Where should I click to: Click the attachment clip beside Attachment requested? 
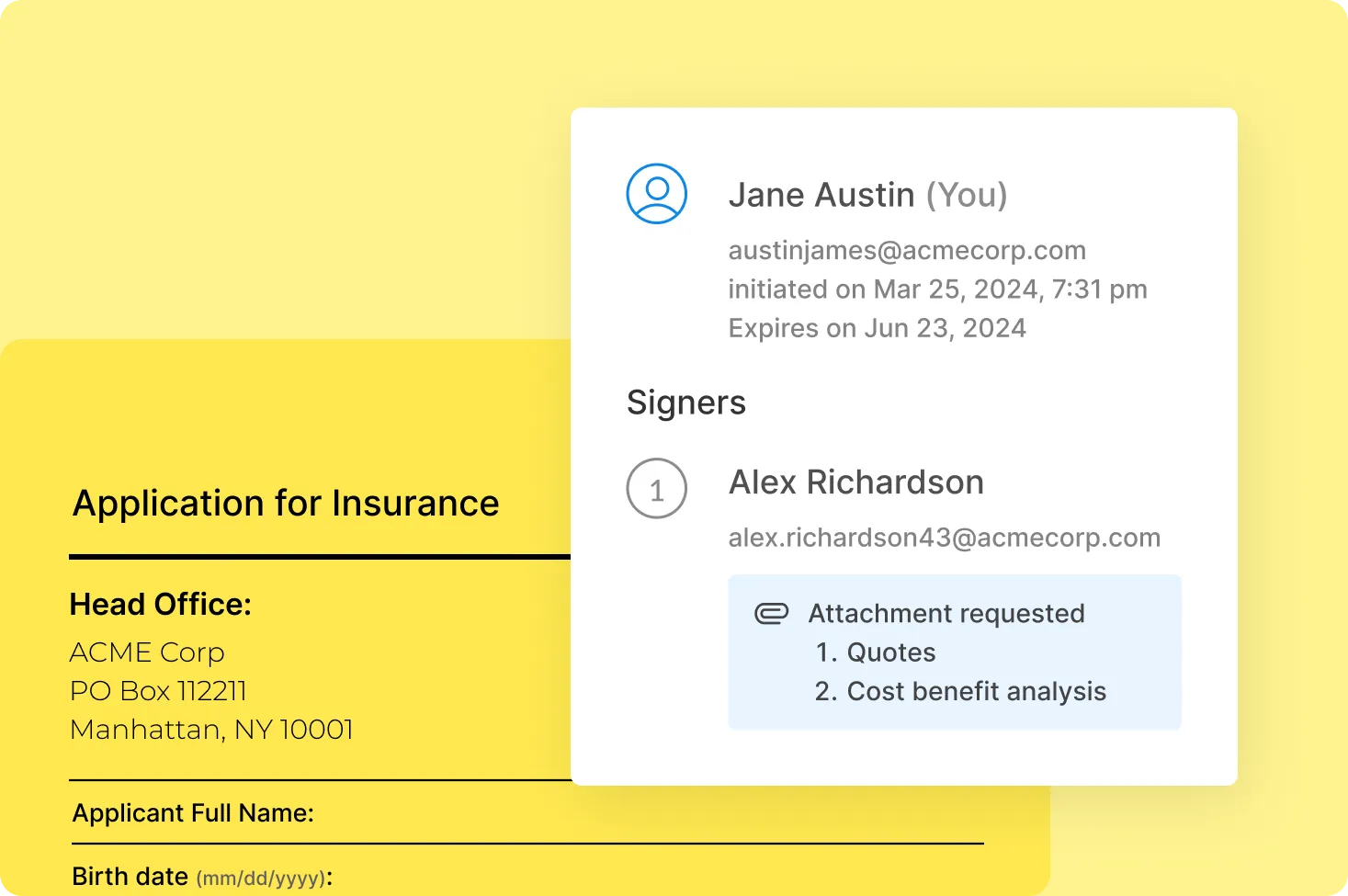click(772, 612)
